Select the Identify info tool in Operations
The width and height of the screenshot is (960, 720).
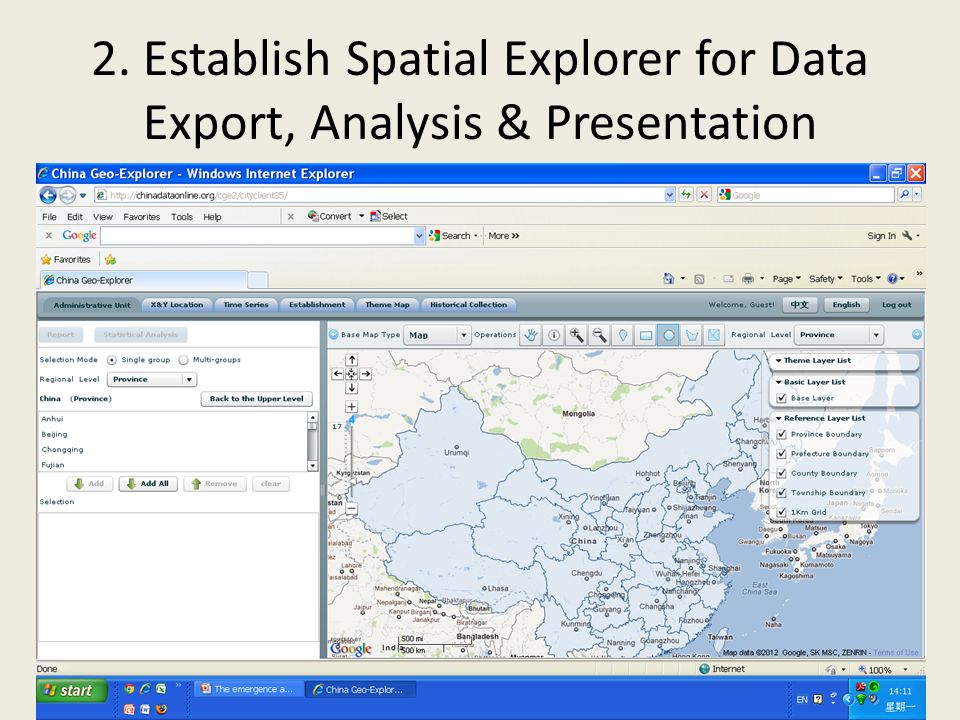553,335
